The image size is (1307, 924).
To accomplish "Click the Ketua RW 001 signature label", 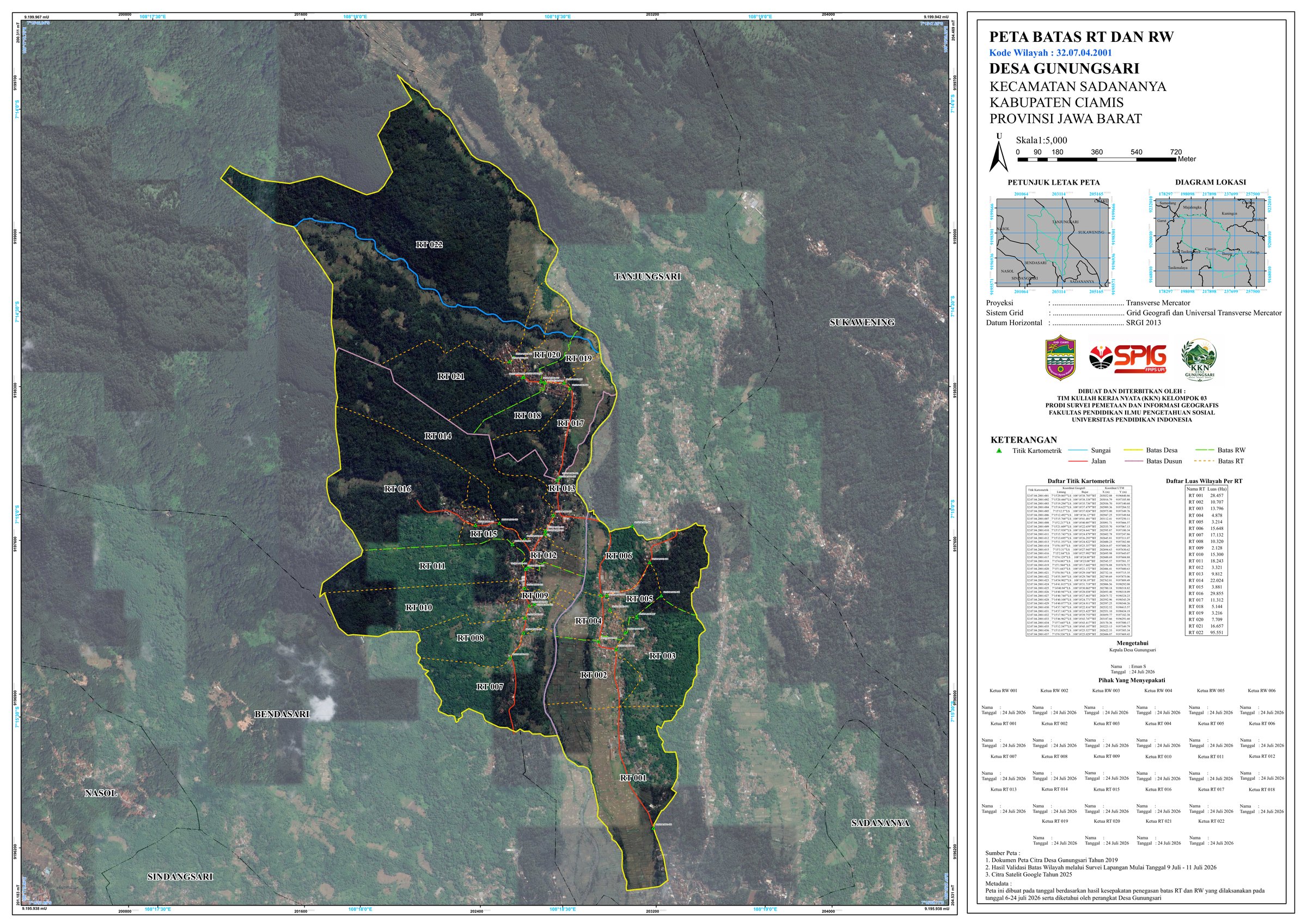I will 1003,690.
